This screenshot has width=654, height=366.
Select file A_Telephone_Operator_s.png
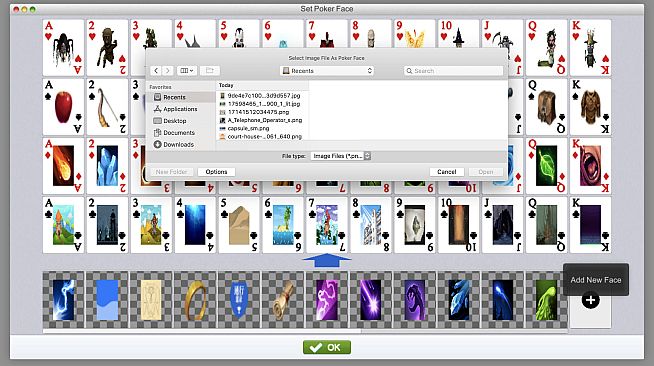click(x=263, y=120)
